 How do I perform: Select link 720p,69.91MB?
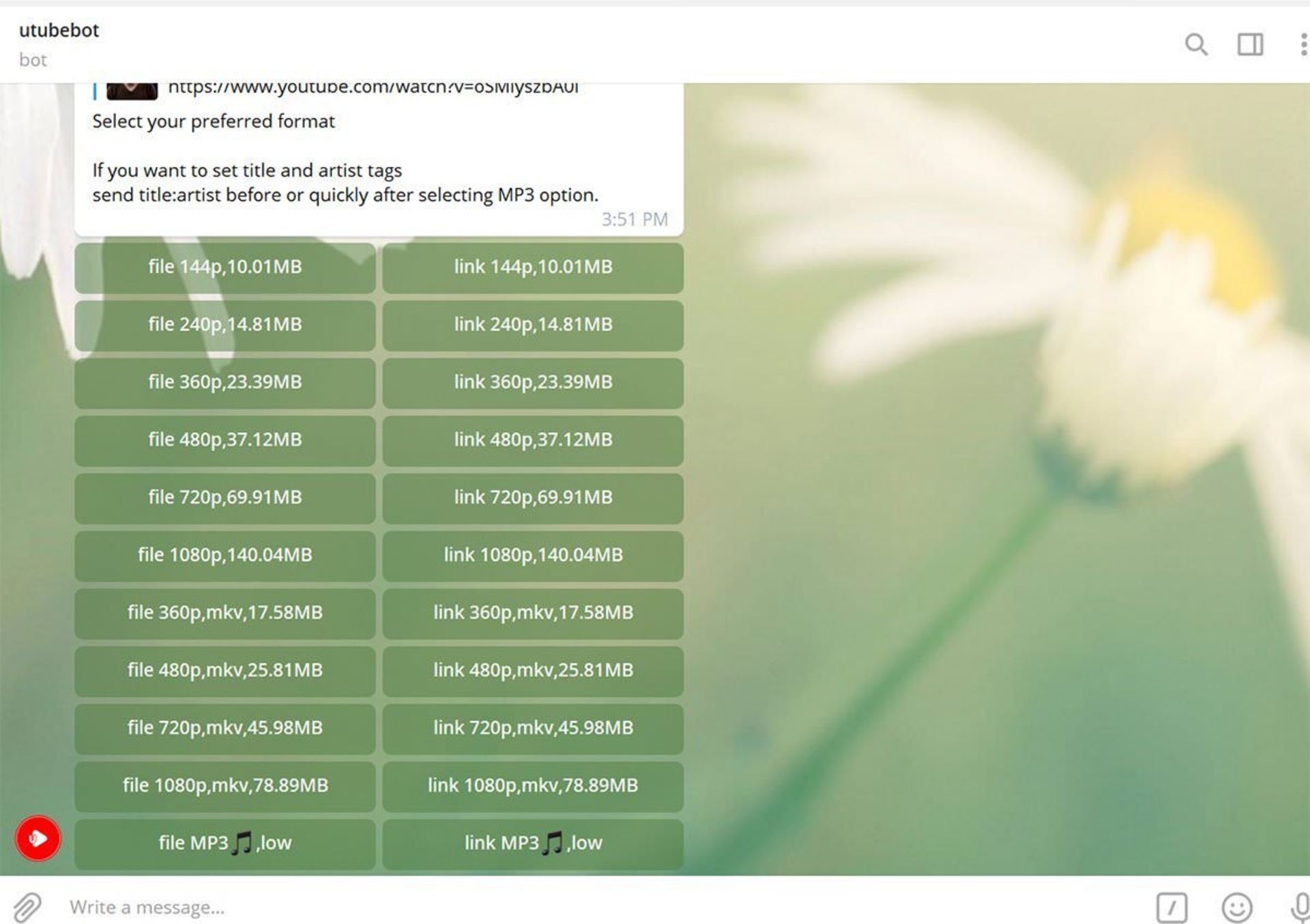tap(533, 497)
